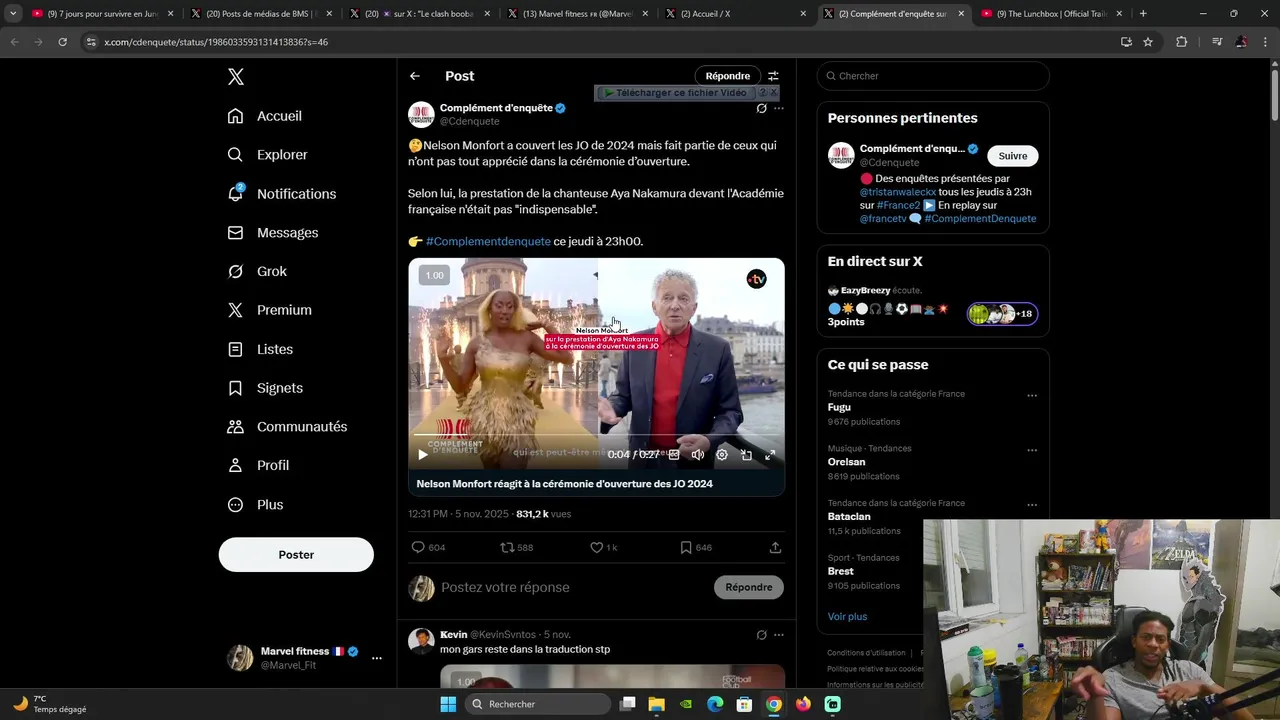Image resolution: width=1280 pixels, height=720 pixels.
Task: Go to Accueil in sidebar
Action: 265,116
